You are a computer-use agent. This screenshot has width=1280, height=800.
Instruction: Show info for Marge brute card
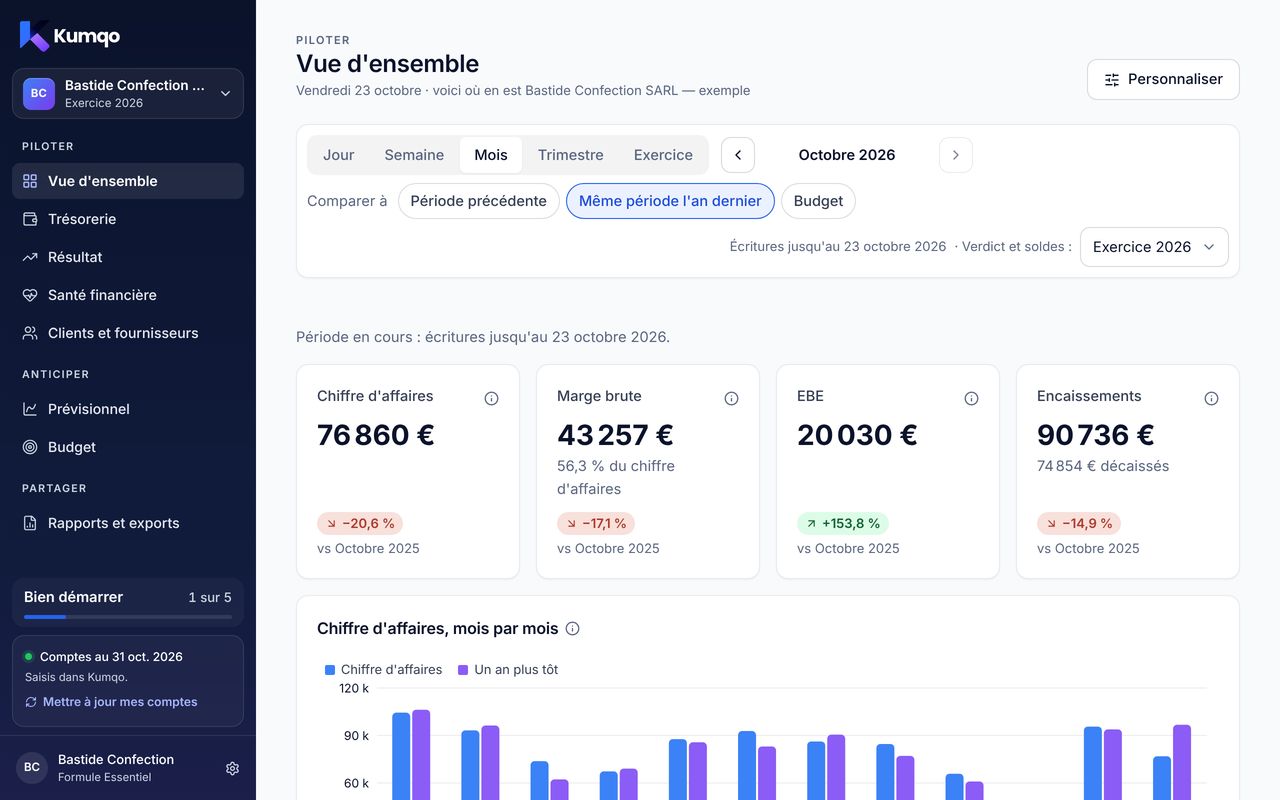[731, 398]
